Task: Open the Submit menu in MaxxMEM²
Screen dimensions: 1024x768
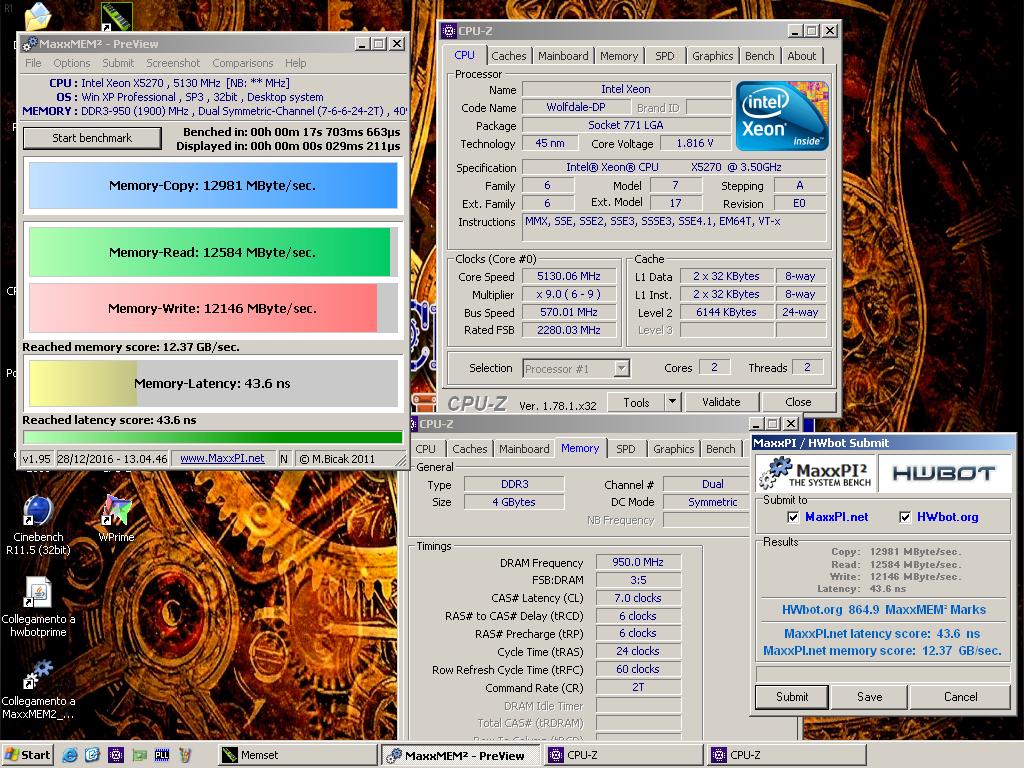Action: point(118,63)
